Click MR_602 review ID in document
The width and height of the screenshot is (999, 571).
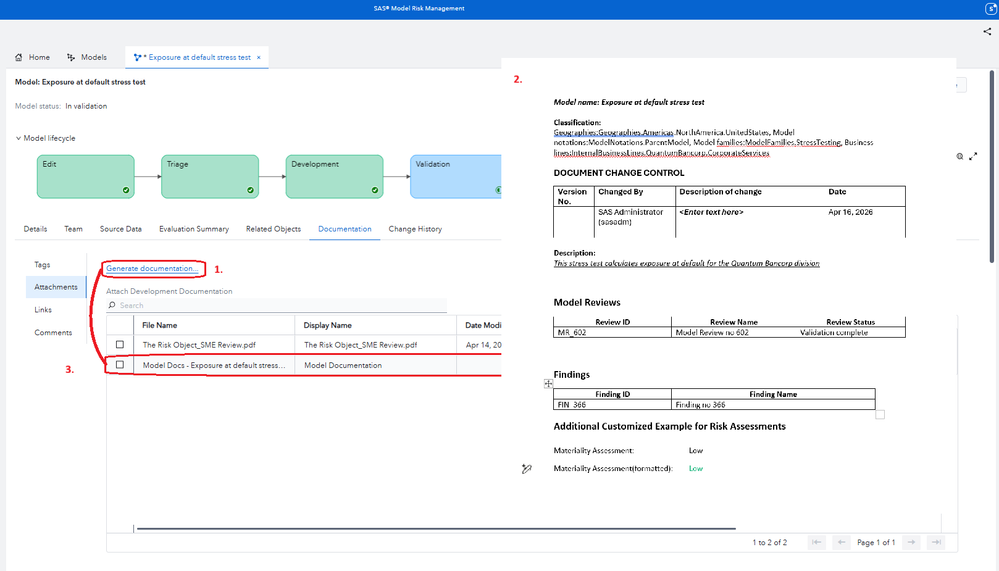571,333
